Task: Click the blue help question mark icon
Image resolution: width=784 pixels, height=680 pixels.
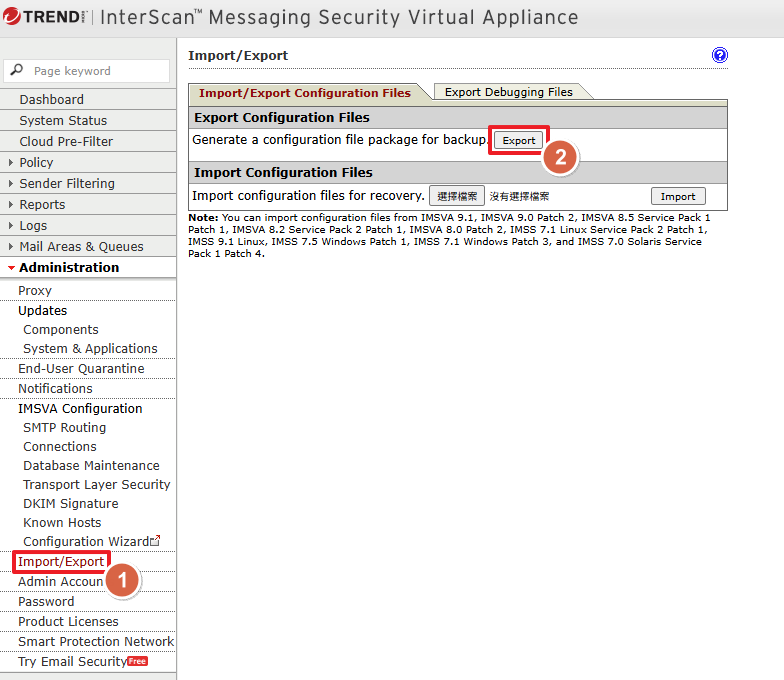Action: point(720,56)
